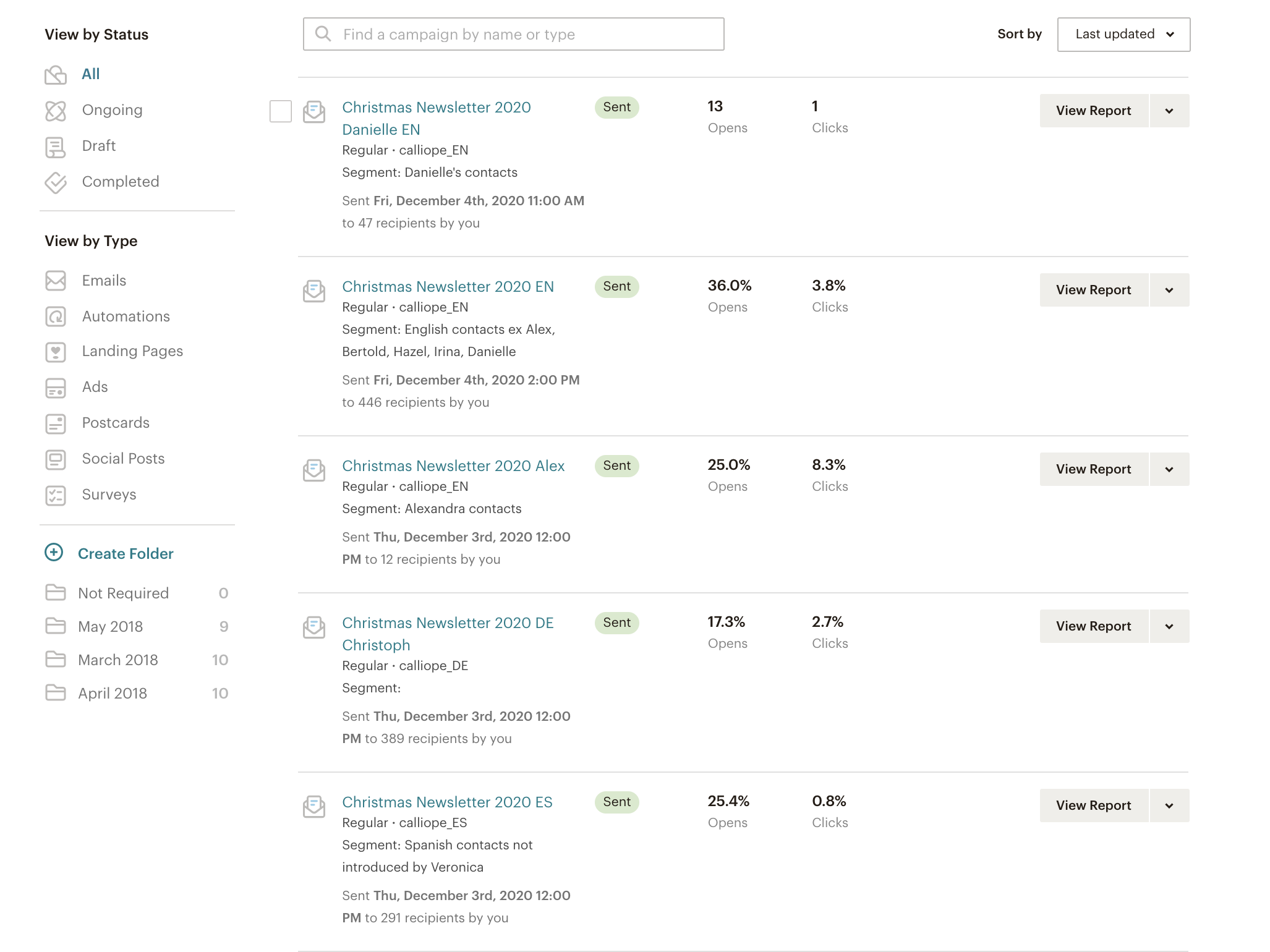1270x952 pixels.
Task: Click the search magnifier icon
Action: pos(323,34)
